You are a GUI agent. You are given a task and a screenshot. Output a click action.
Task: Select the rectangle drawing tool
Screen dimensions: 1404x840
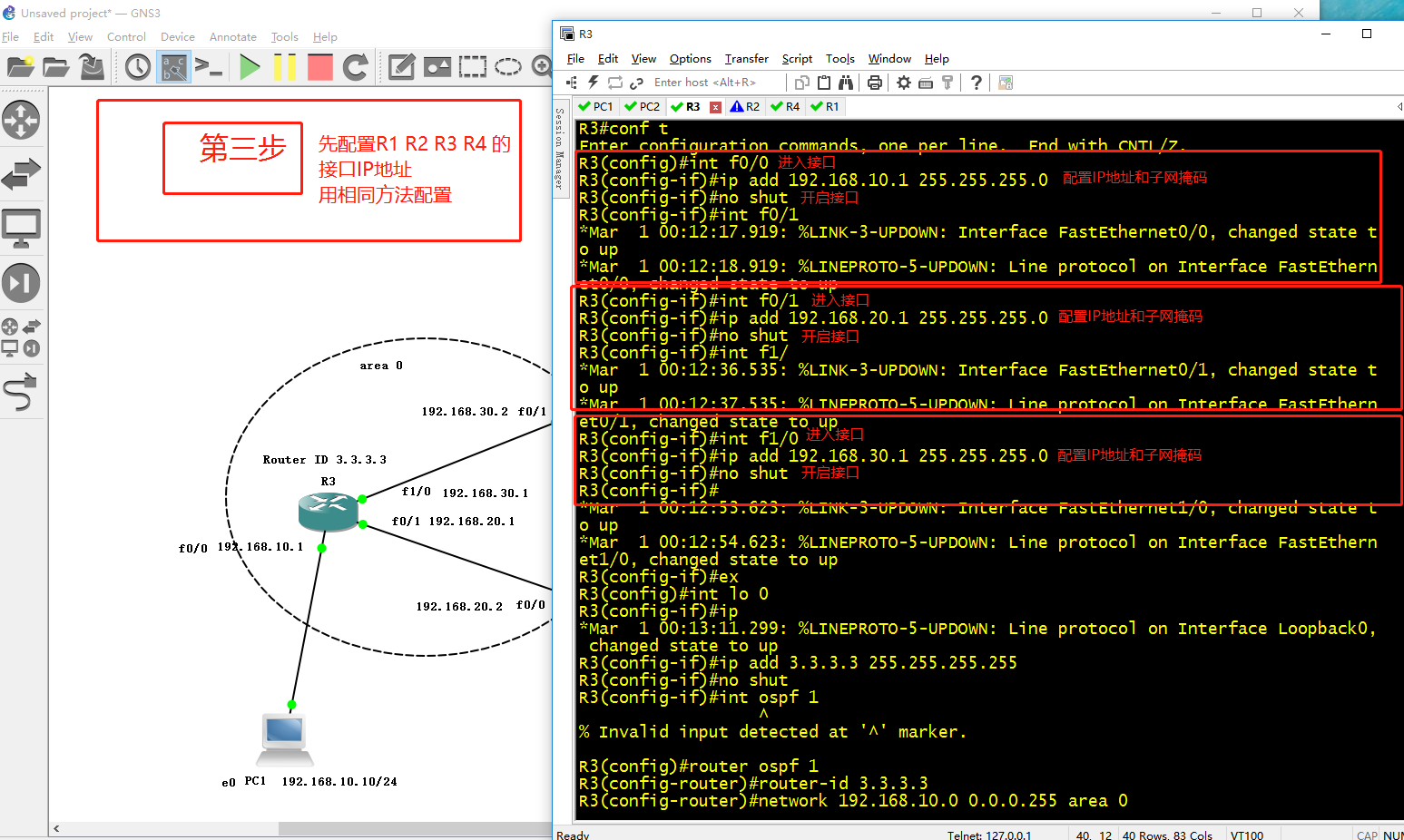(x=473, y=66)
